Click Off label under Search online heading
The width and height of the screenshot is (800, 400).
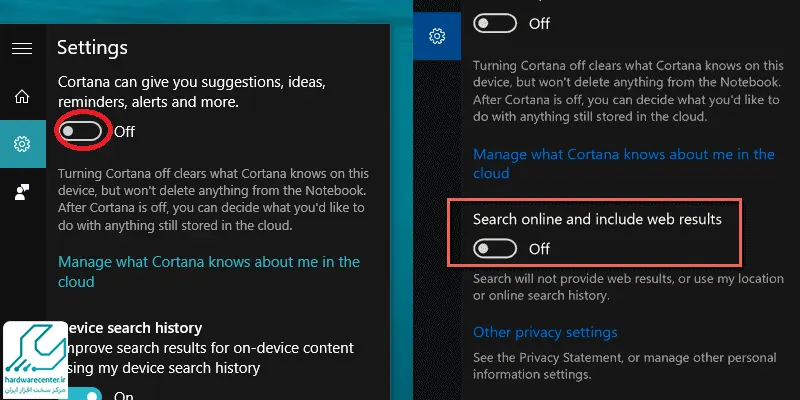(539, 249)
